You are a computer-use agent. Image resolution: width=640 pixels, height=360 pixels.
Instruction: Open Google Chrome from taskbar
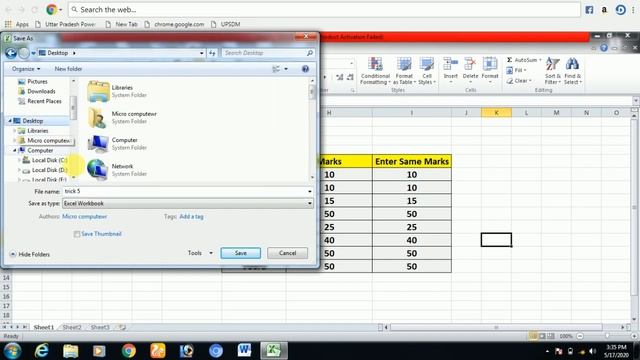pos(129,351)
